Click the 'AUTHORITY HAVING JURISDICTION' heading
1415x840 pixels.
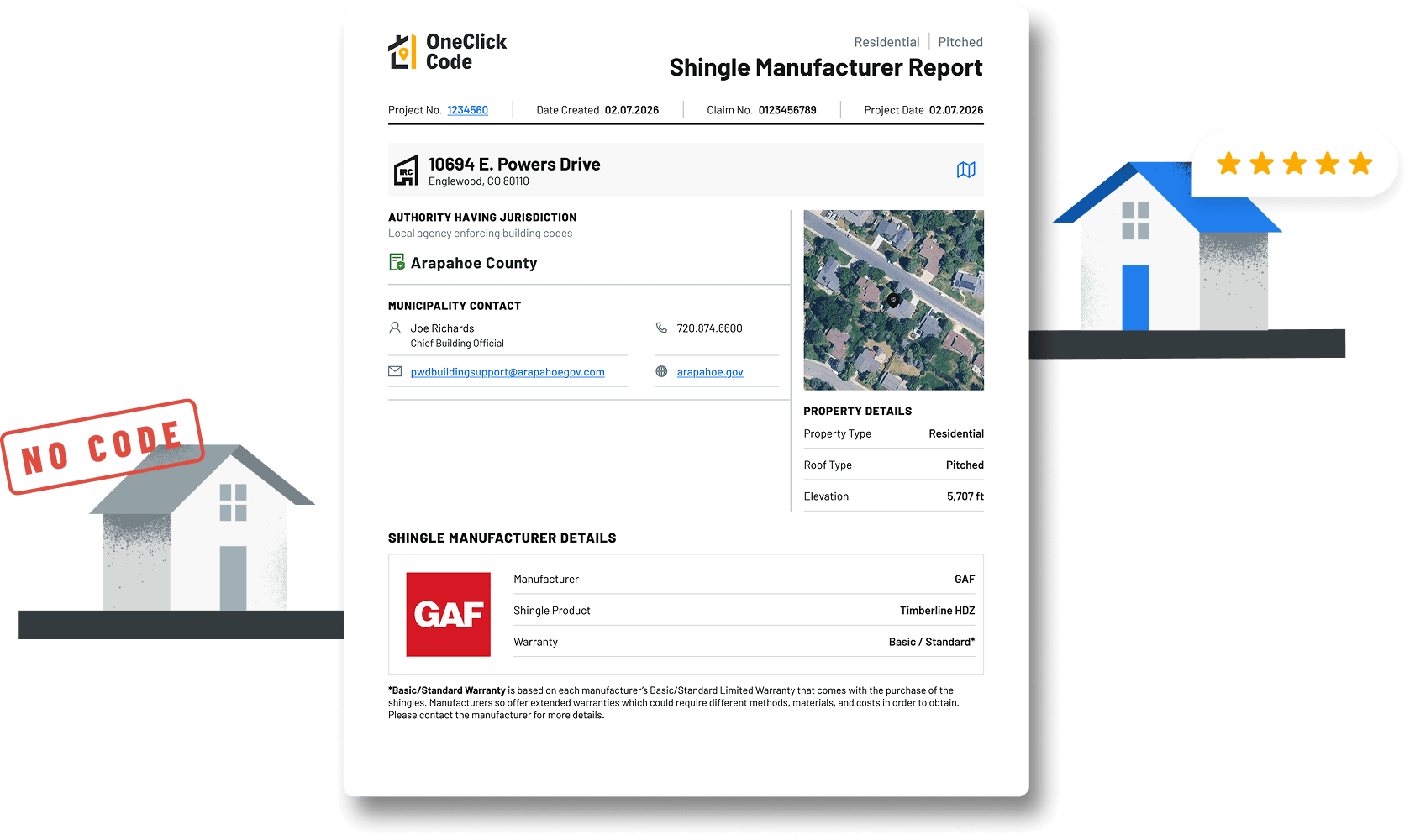[x=482, y=218]
